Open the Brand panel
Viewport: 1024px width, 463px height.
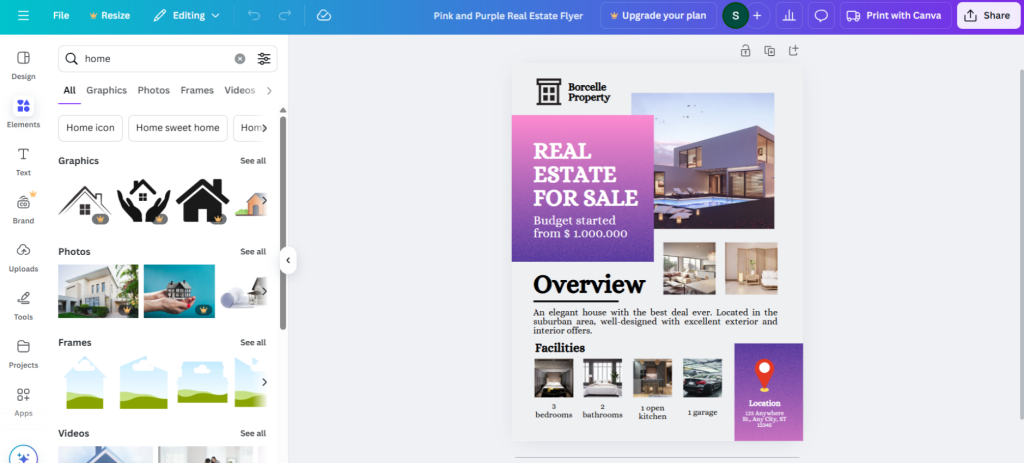pos(24,209)
